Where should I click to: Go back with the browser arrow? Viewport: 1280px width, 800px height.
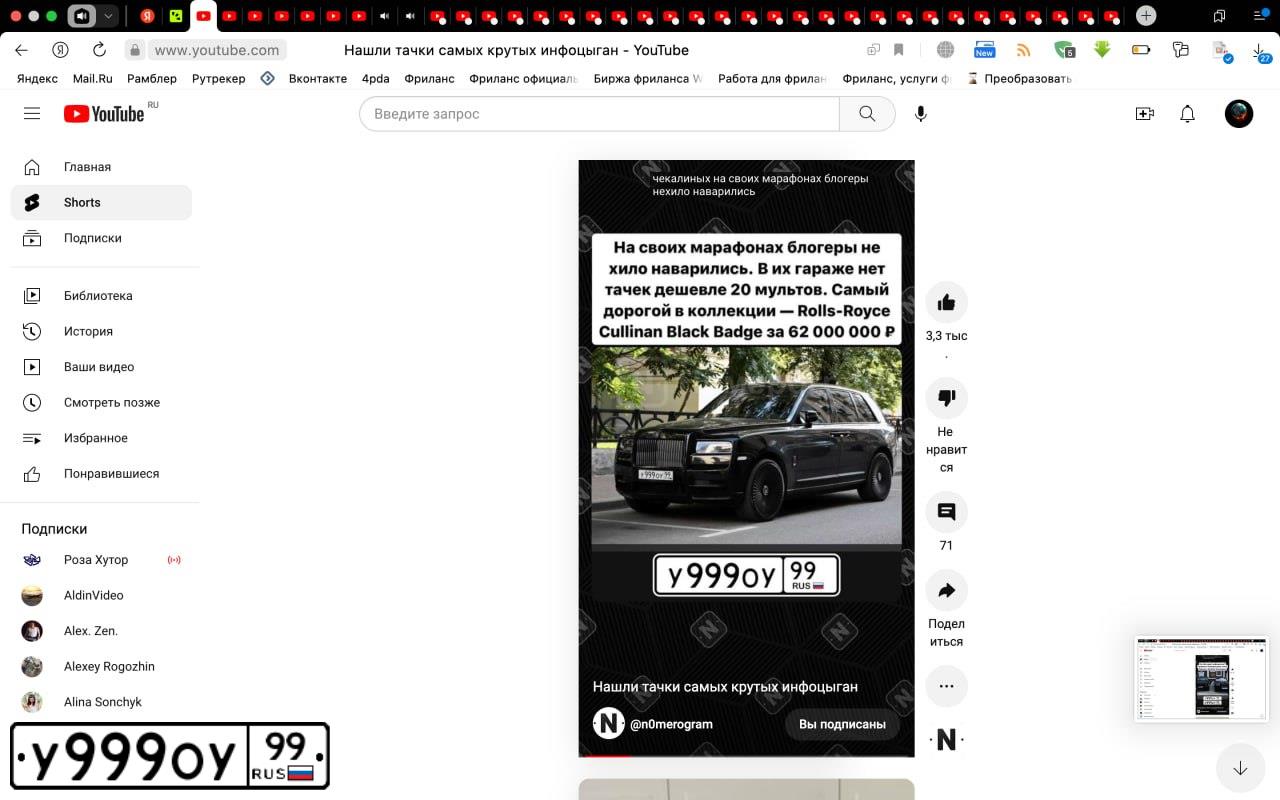(x=21, y=50)
